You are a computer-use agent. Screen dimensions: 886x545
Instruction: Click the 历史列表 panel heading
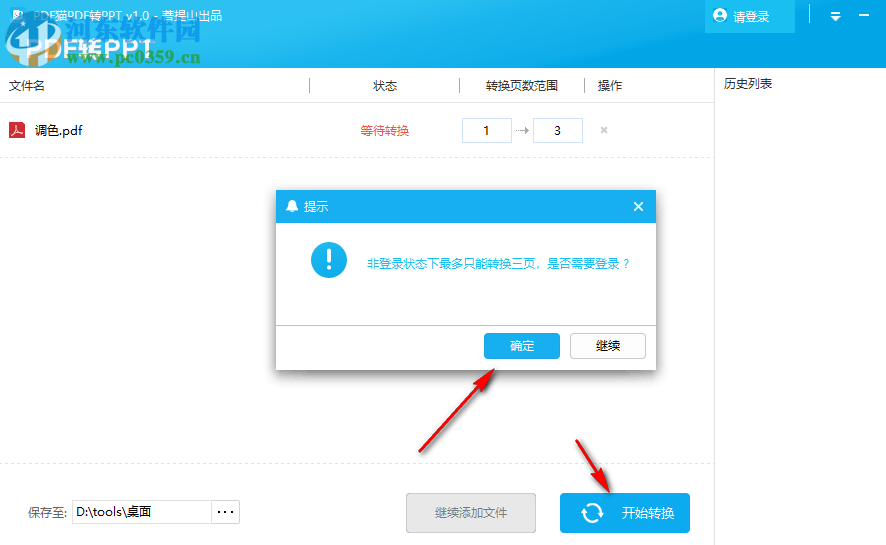pyautogui.click(x=748, y=84)
